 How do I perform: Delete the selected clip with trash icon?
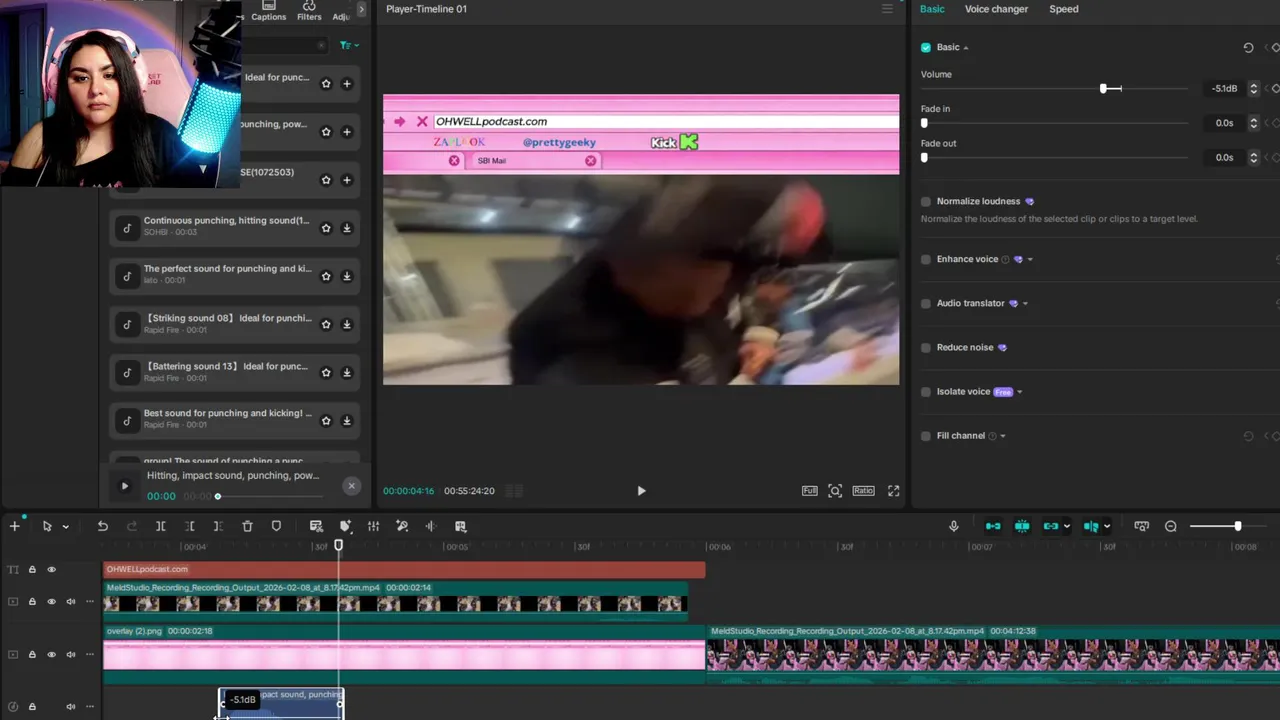pyautogui.click(x=247, y=526)
